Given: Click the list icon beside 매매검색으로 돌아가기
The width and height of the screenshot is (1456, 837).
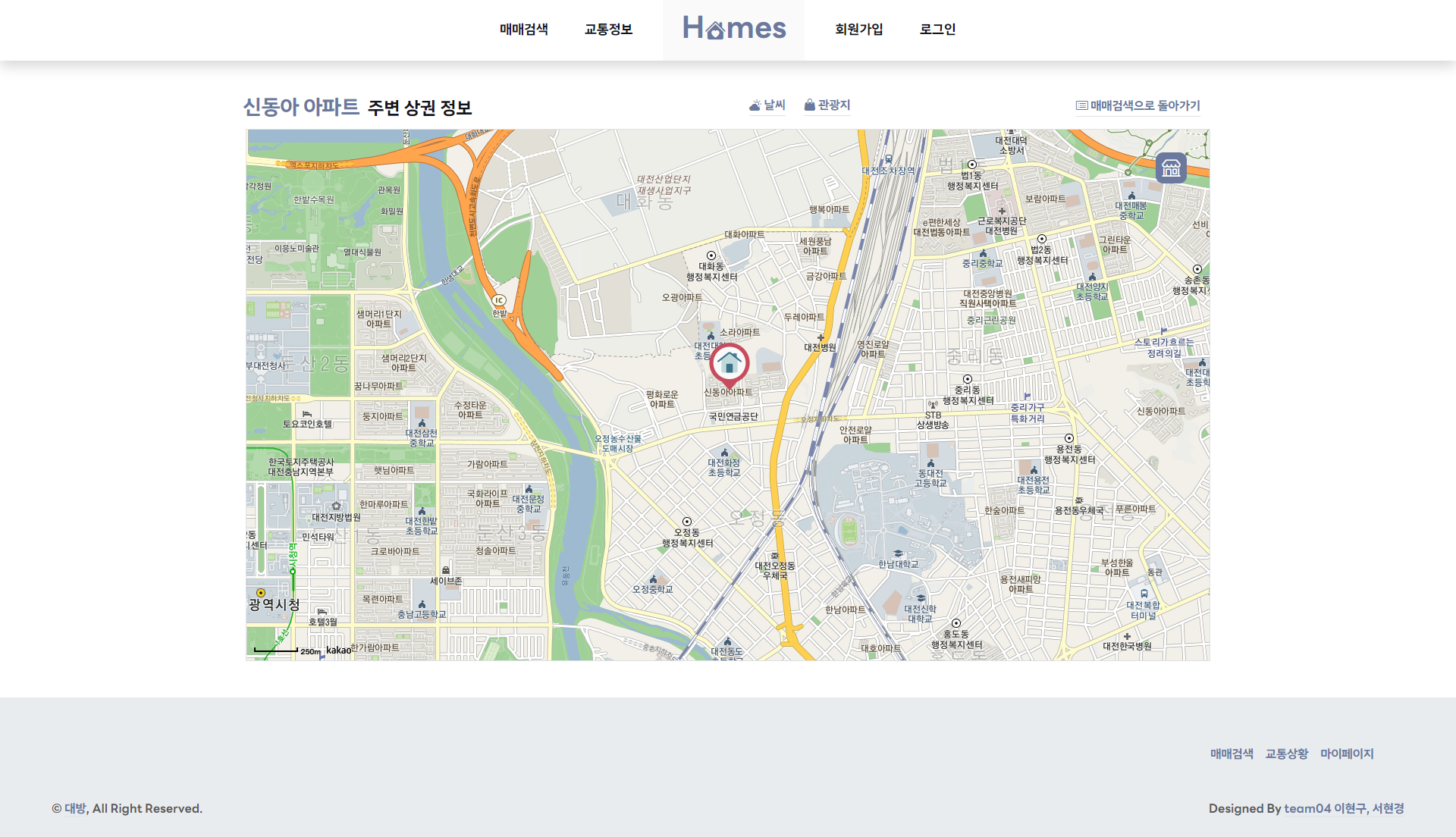Looking at the screenshot, I should (x=1082, y=105).
